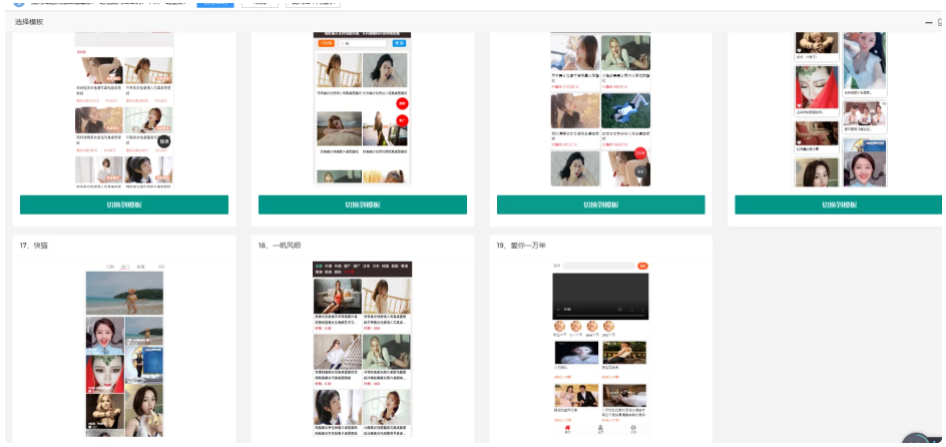Click the '17、快猫' template title
Image resolution: width=946 pixels, height=447 pixels.
pos(33,245)
